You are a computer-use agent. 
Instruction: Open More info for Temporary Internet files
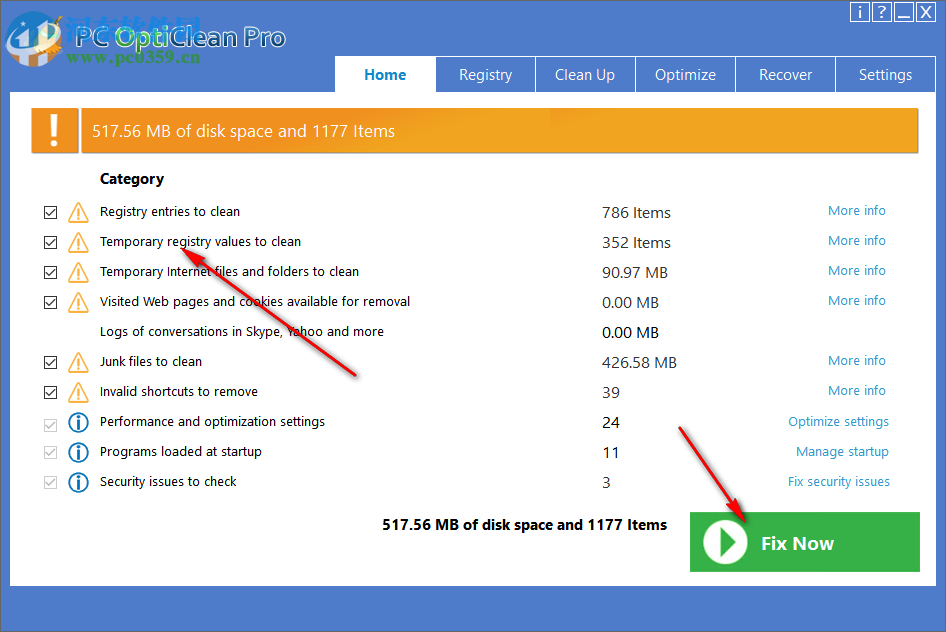tap(857, 271)
